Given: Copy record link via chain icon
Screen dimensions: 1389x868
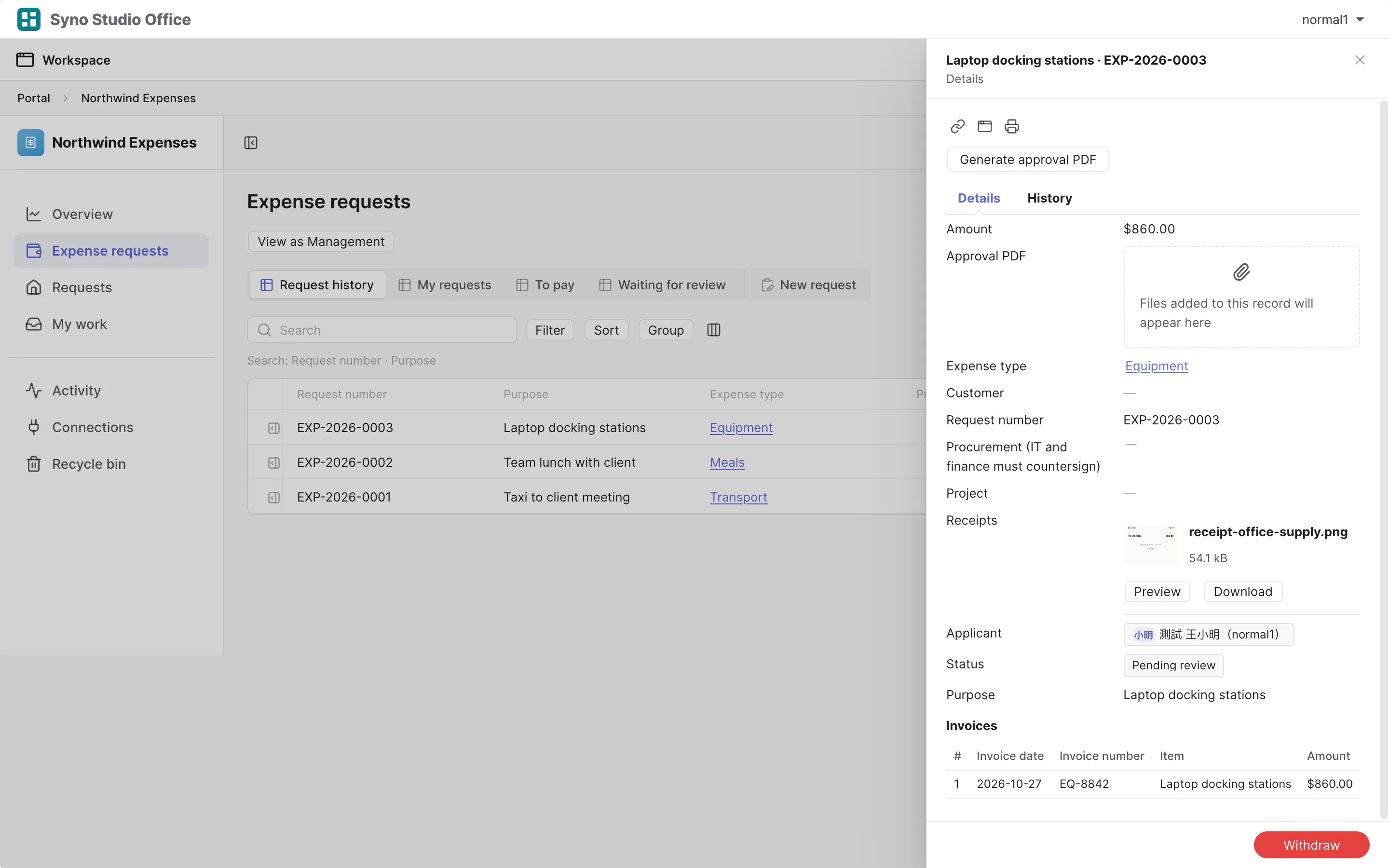Looking at the screenshot, I should 957,126.
